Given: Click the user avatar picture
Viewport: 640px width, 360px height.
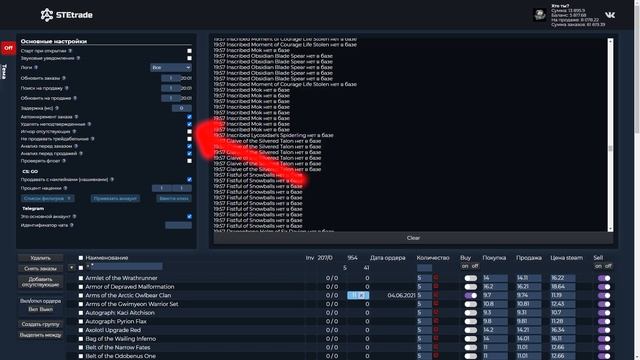Looking at the screenshot, I should [x=540, y=15].
